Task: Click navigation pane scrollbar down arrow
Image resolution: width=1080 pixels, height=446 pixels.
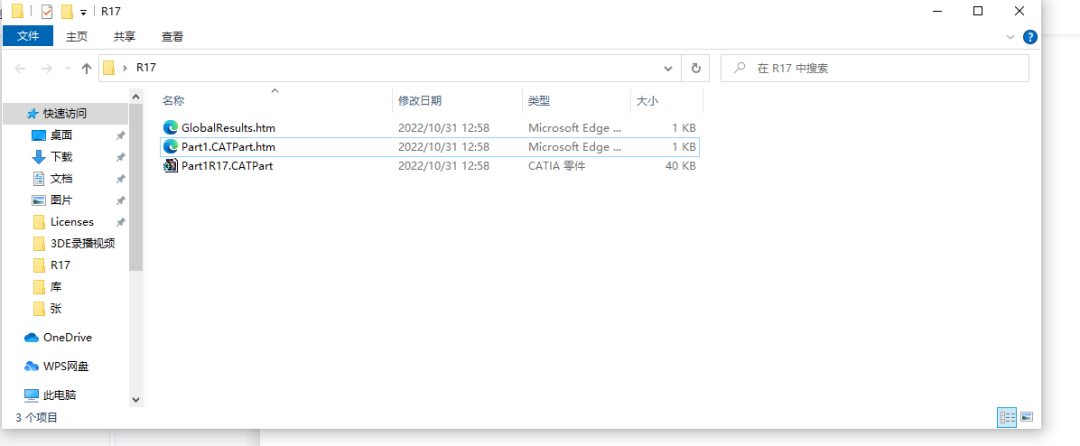Action: click(x=136, y=399)
